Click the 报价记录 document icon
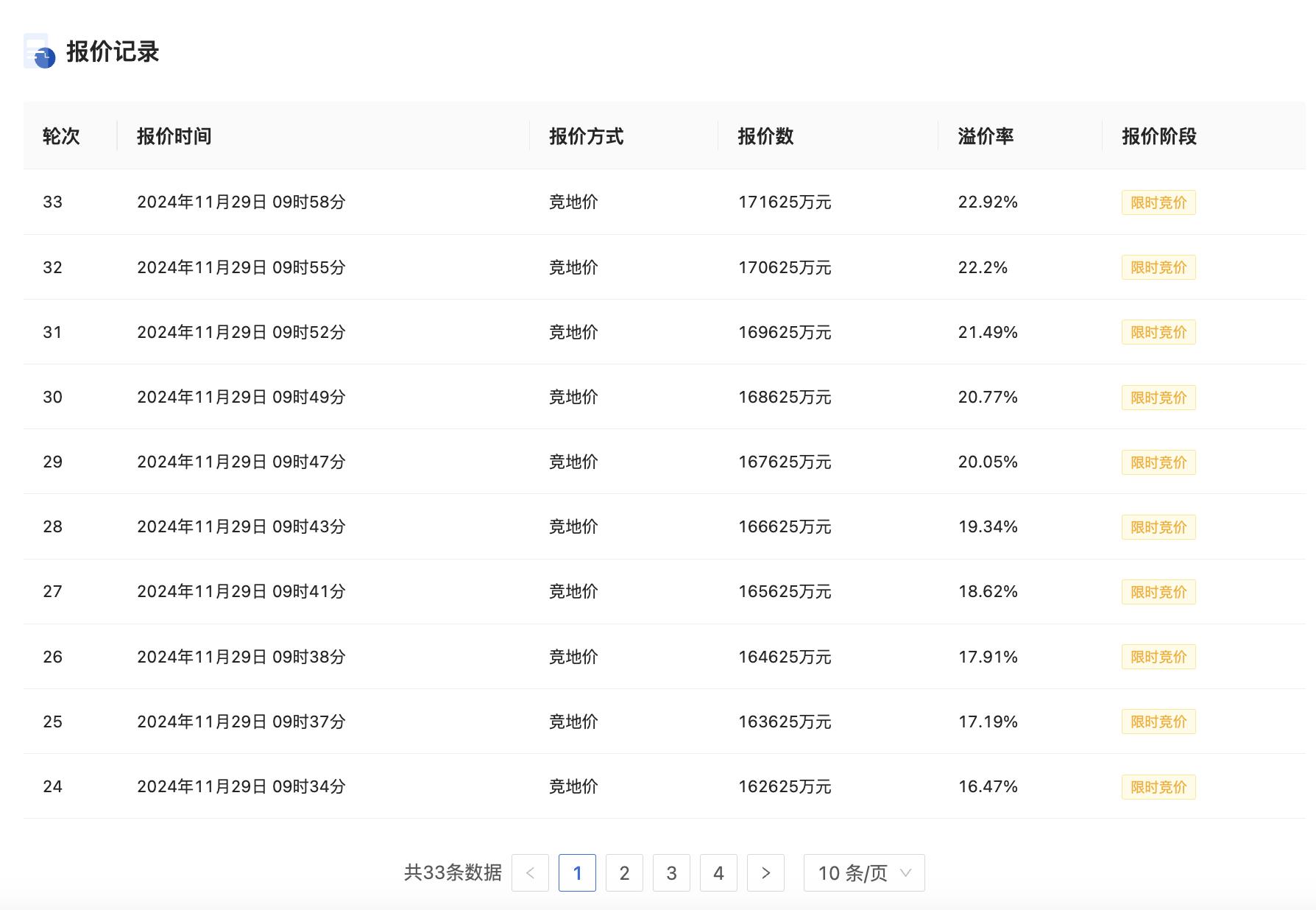The width and height of the screenshot is (1316, 910). [x=40, y=51]
